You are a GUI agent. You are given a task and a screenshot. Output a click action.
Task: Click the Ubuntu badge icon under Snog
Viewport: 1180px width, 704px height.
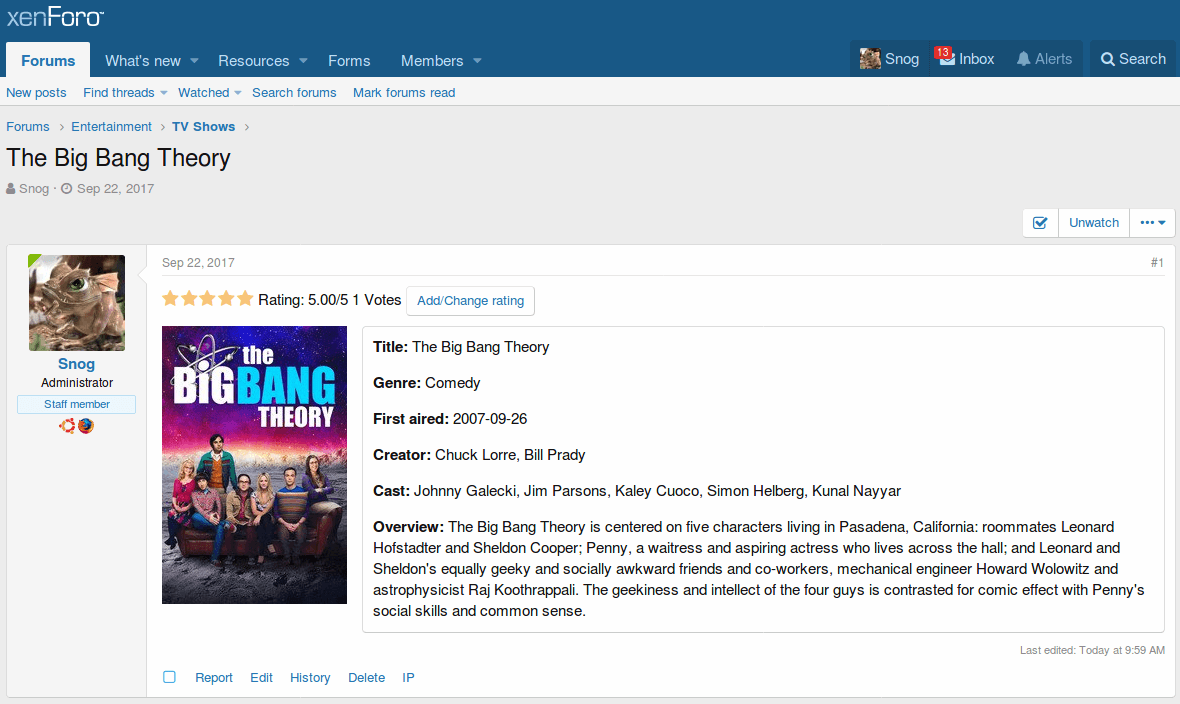(67, 426)
